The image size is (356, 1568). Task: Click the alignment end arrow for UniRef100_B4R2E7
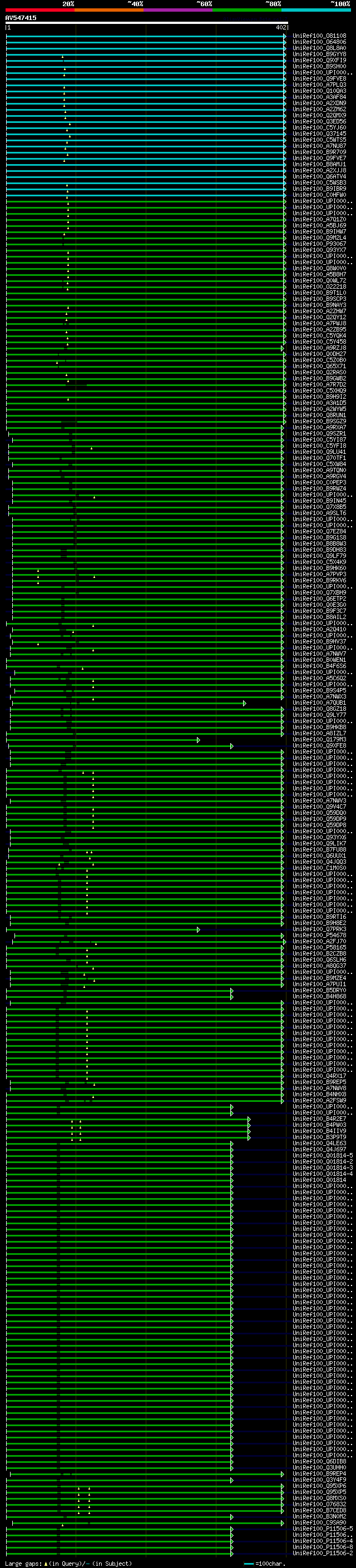[x=249, y=1119]
